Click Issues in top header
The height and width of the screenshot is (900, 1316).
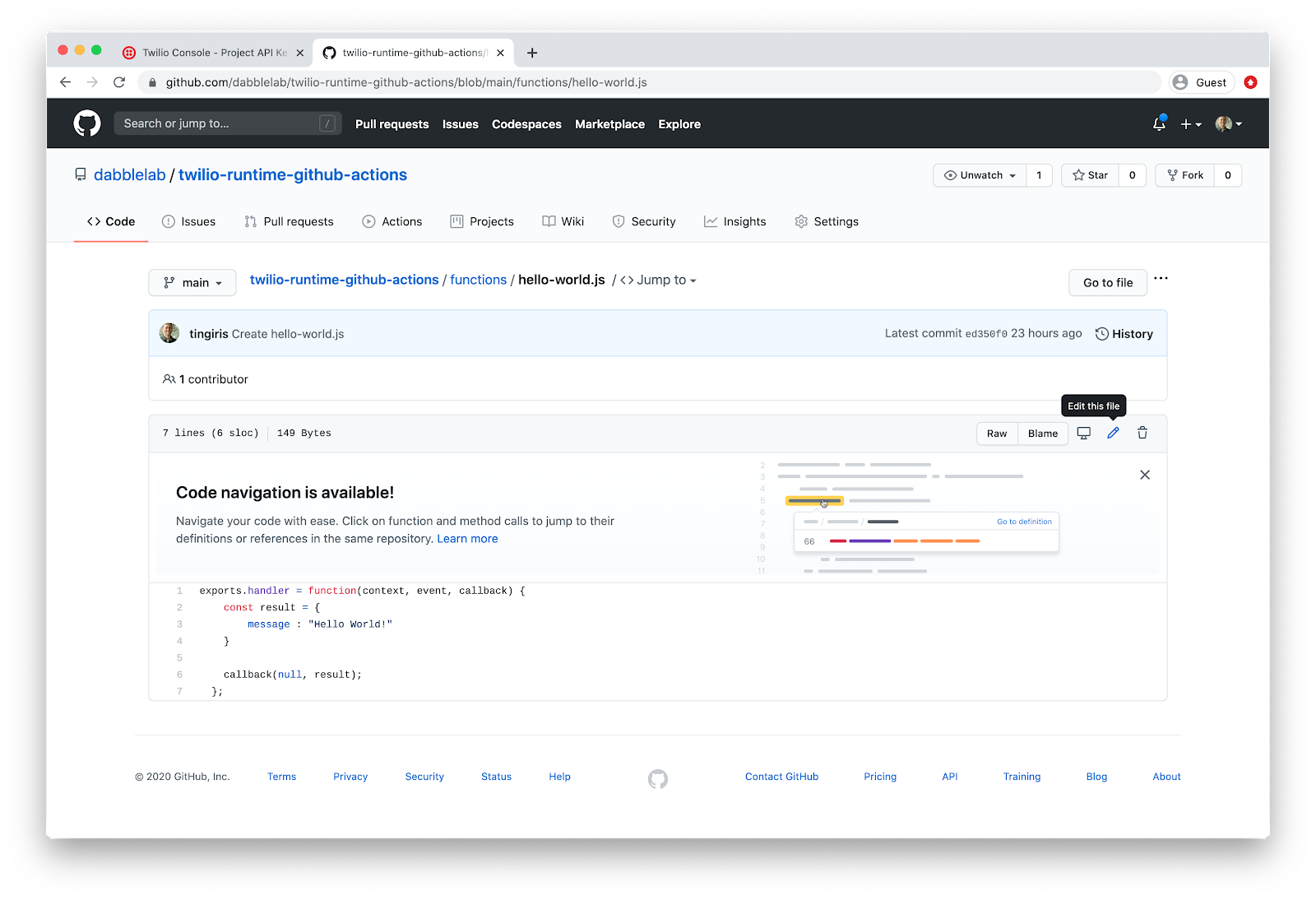point(460,124)
